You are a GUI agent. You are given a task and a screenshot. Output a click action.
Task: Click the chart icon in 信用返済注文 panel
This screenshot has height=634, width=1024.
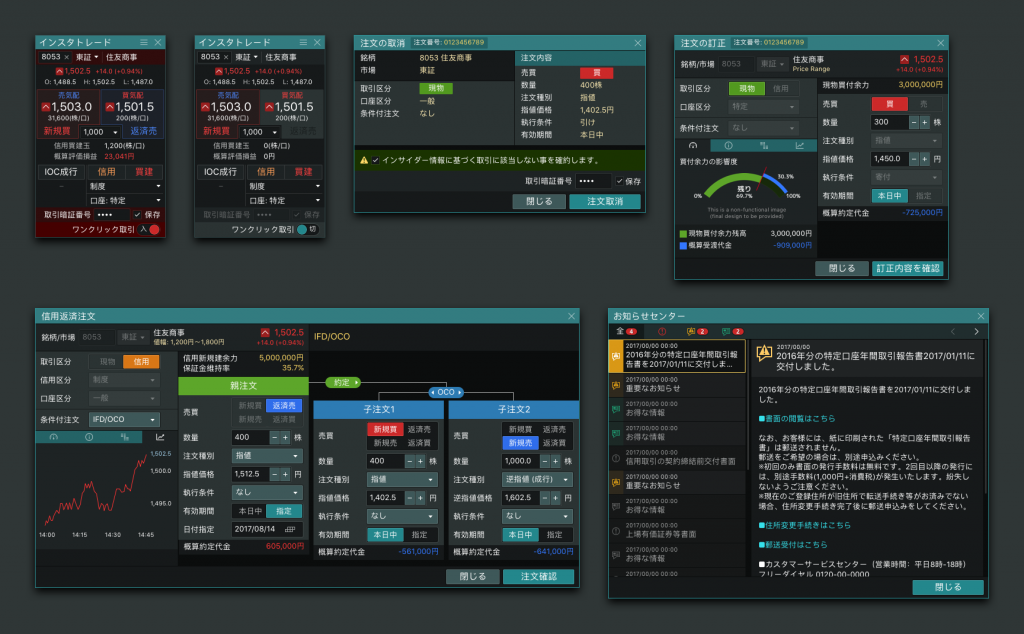click(x=161, y=437)
